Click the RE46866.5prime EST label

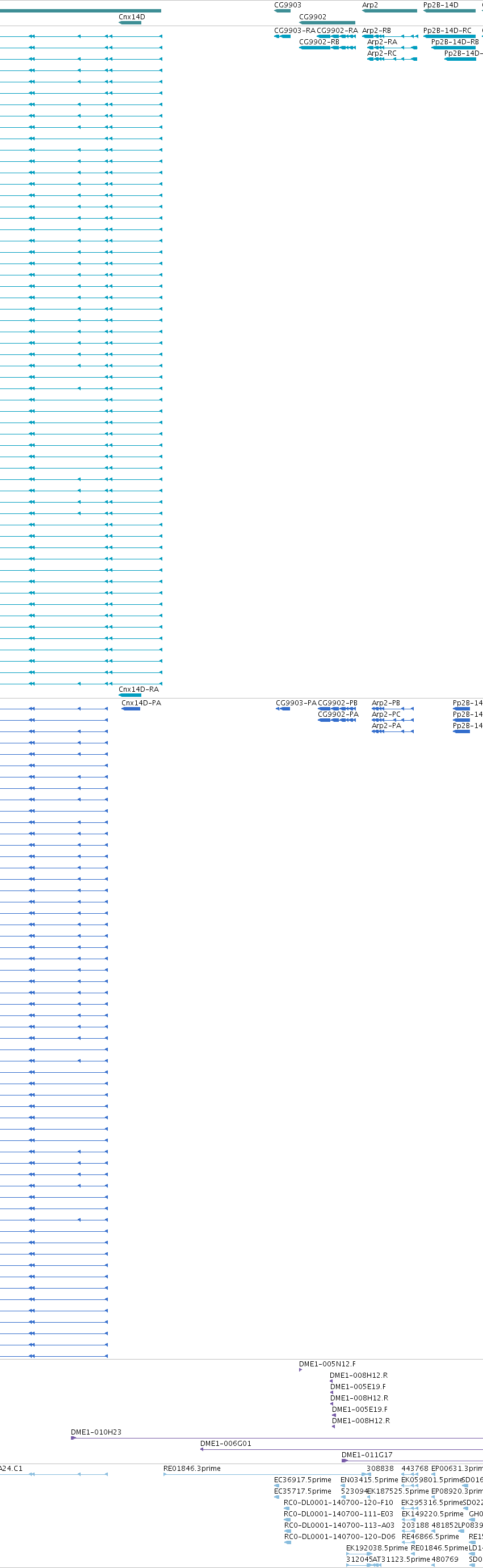[430, 1537]
